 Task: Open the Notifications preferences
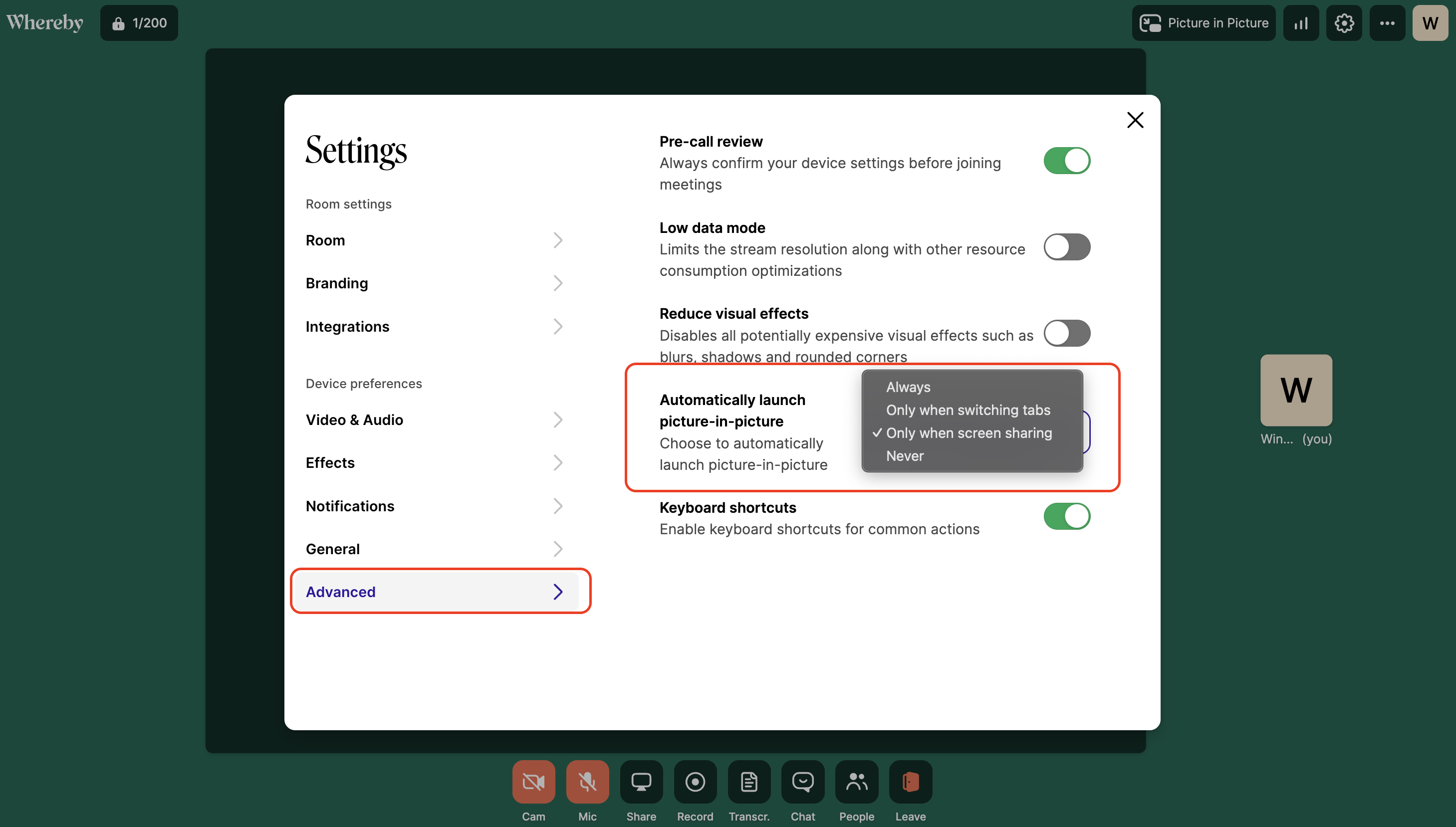point(436,506)
